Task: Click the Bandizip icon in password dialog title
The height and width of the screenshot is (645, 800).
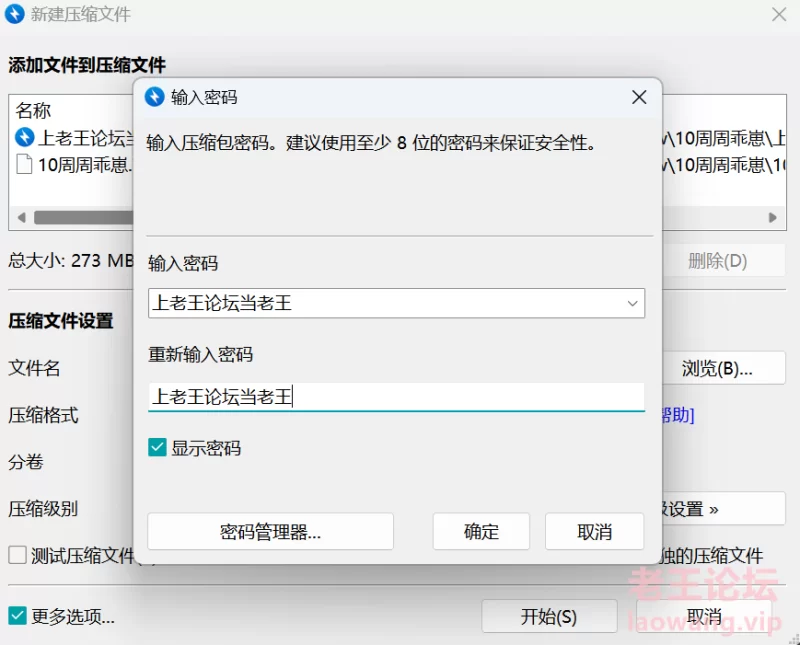Action: tap(155, 96)
